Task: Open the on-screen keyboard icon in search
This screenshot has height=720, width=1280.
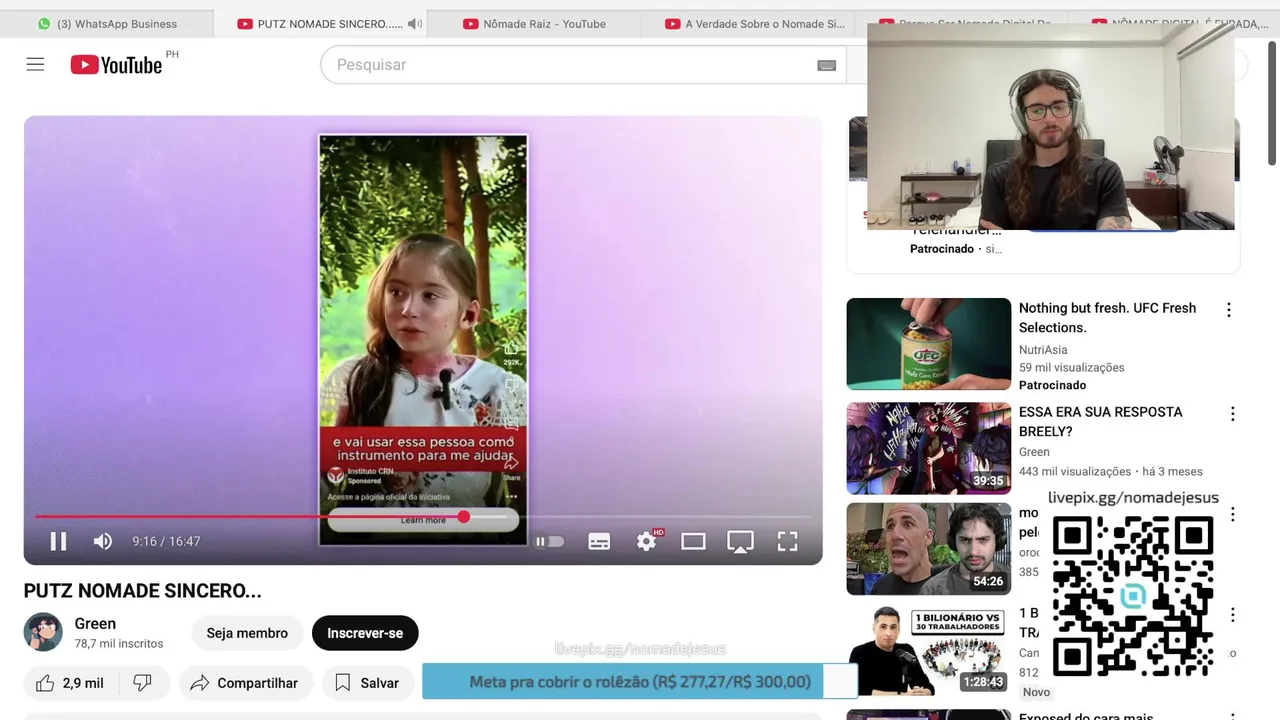Action: point(826,65)
